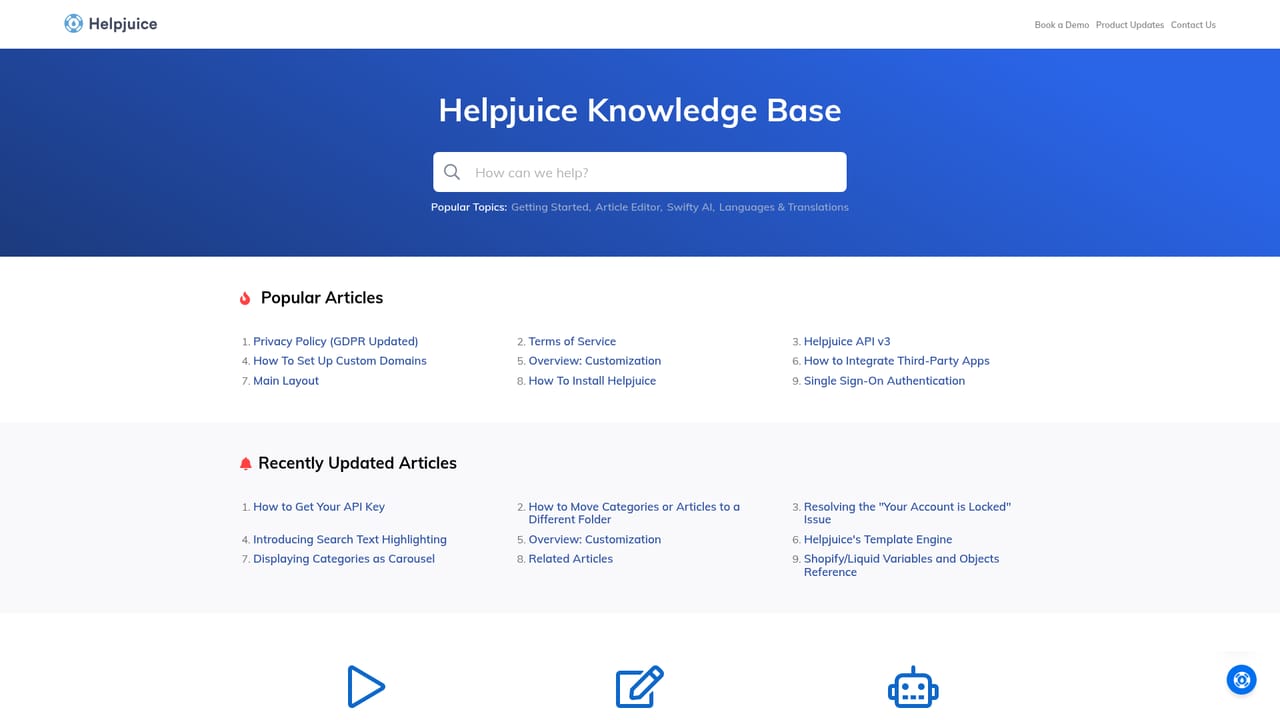
Task: Click the Helpjuice logo icon
Action: tap(73, 23)
